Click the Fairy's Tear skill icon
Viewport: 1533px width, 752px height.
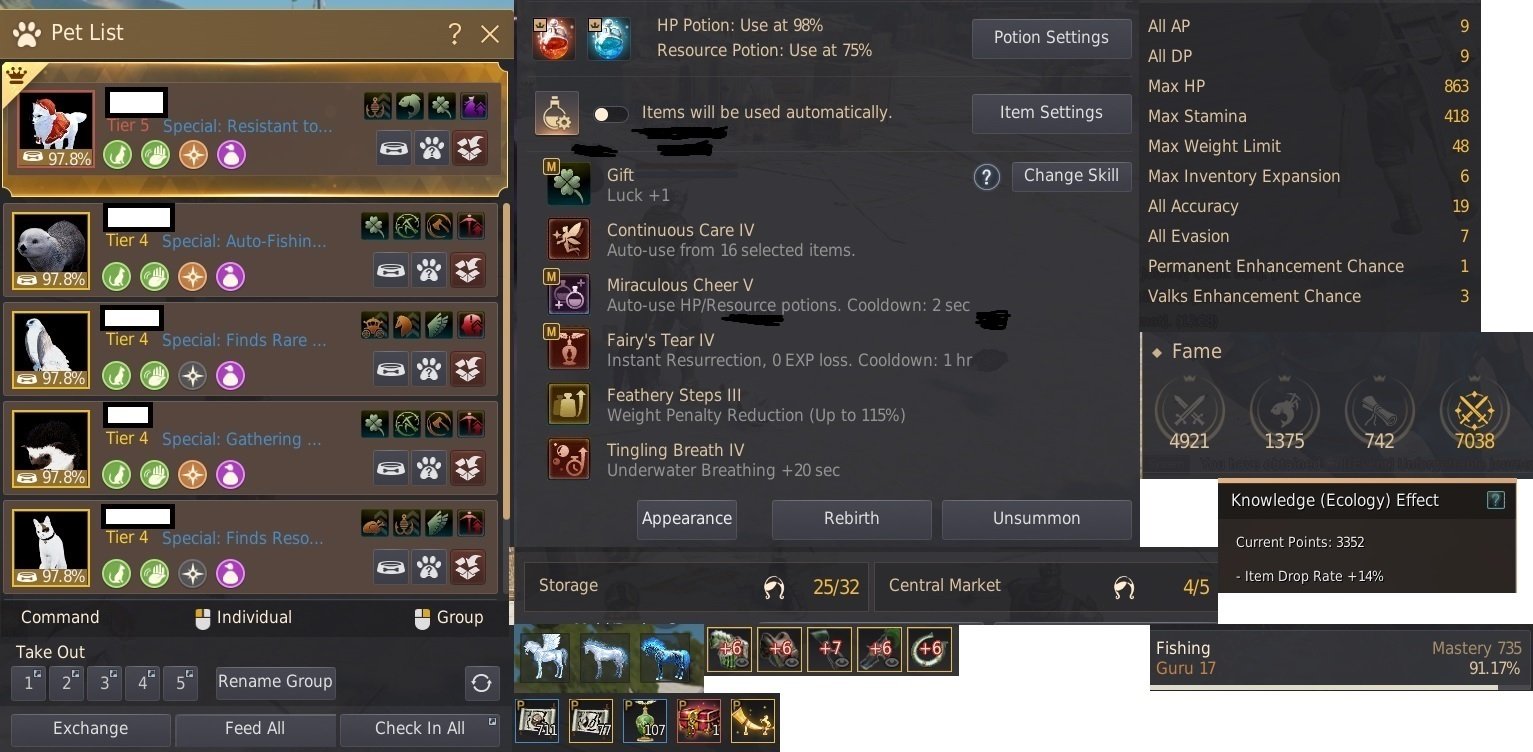(568, 349)
